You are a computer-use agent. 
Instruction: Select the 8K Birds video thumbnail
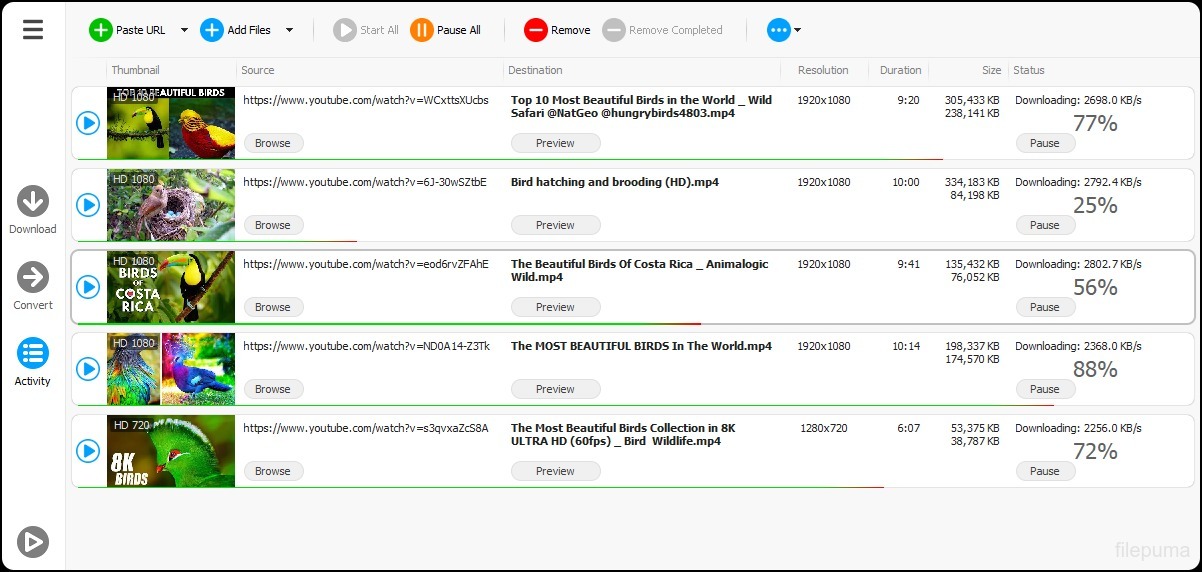click(171, 451)
